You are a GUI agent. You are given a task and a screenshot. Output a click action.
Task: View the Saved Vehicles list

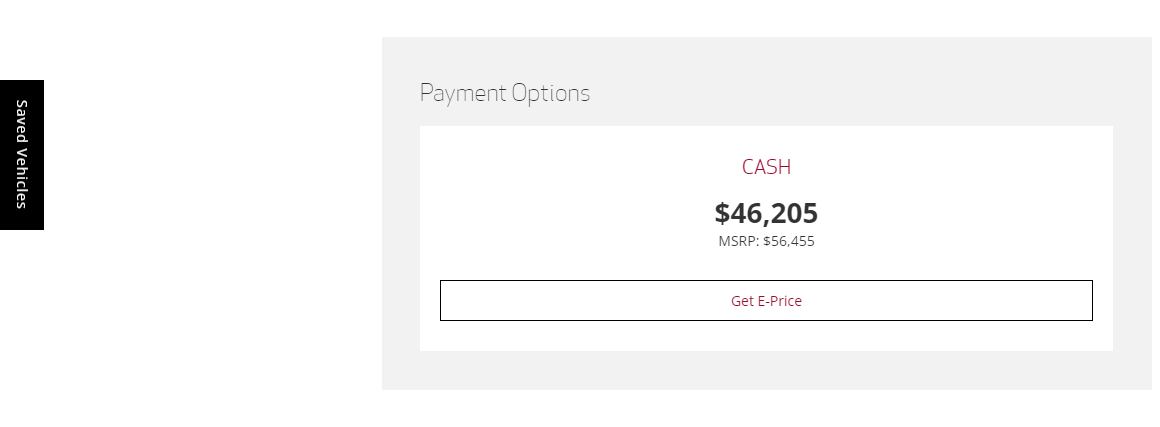tap(21, 154)
